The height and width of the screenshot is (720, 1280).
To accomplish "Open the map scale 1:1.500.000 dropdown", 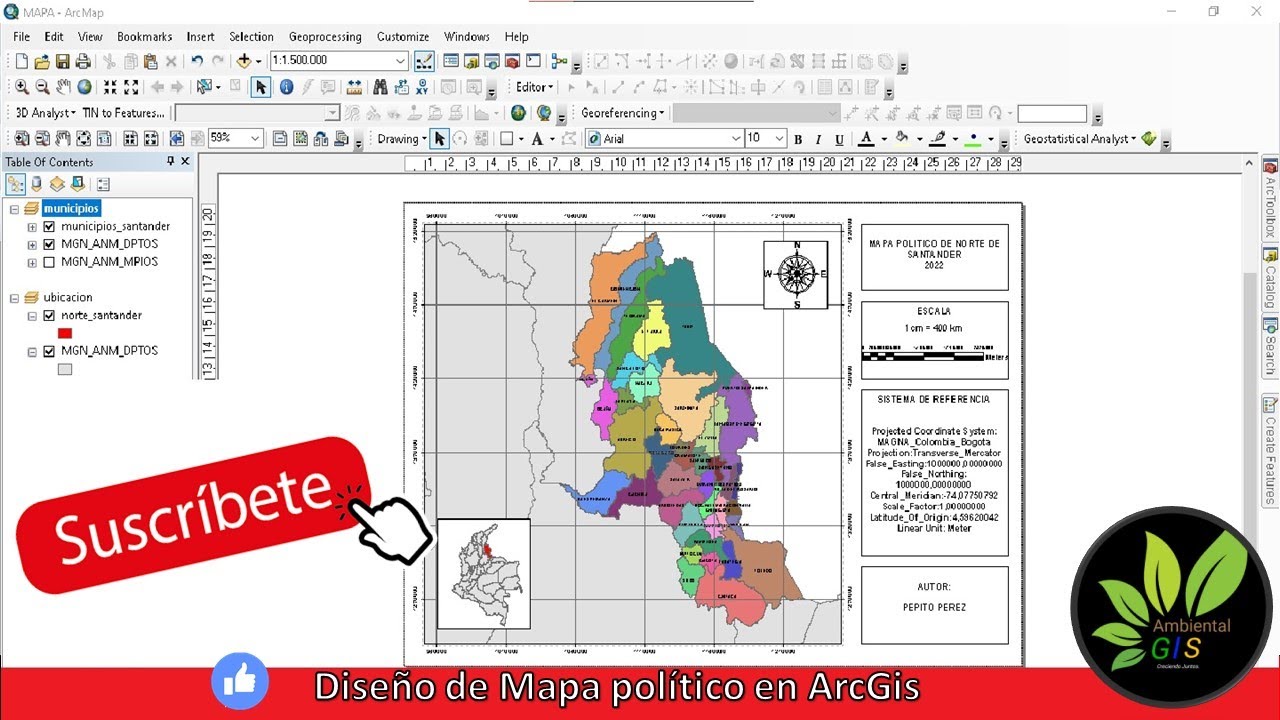I will (400, 61).
